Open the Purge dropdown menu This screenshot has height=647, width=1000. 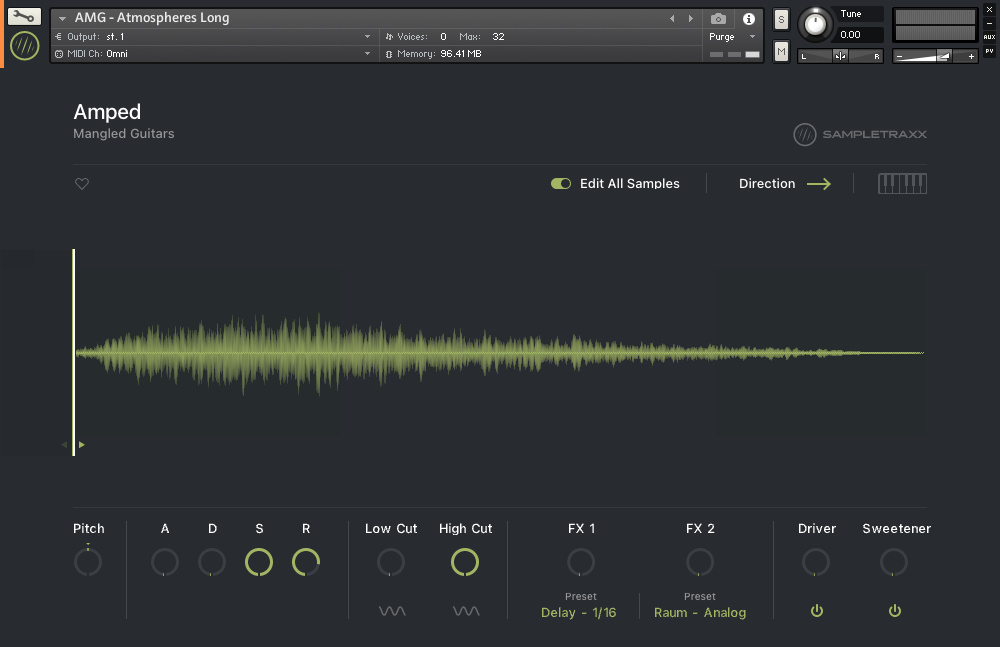click(732, 36)
